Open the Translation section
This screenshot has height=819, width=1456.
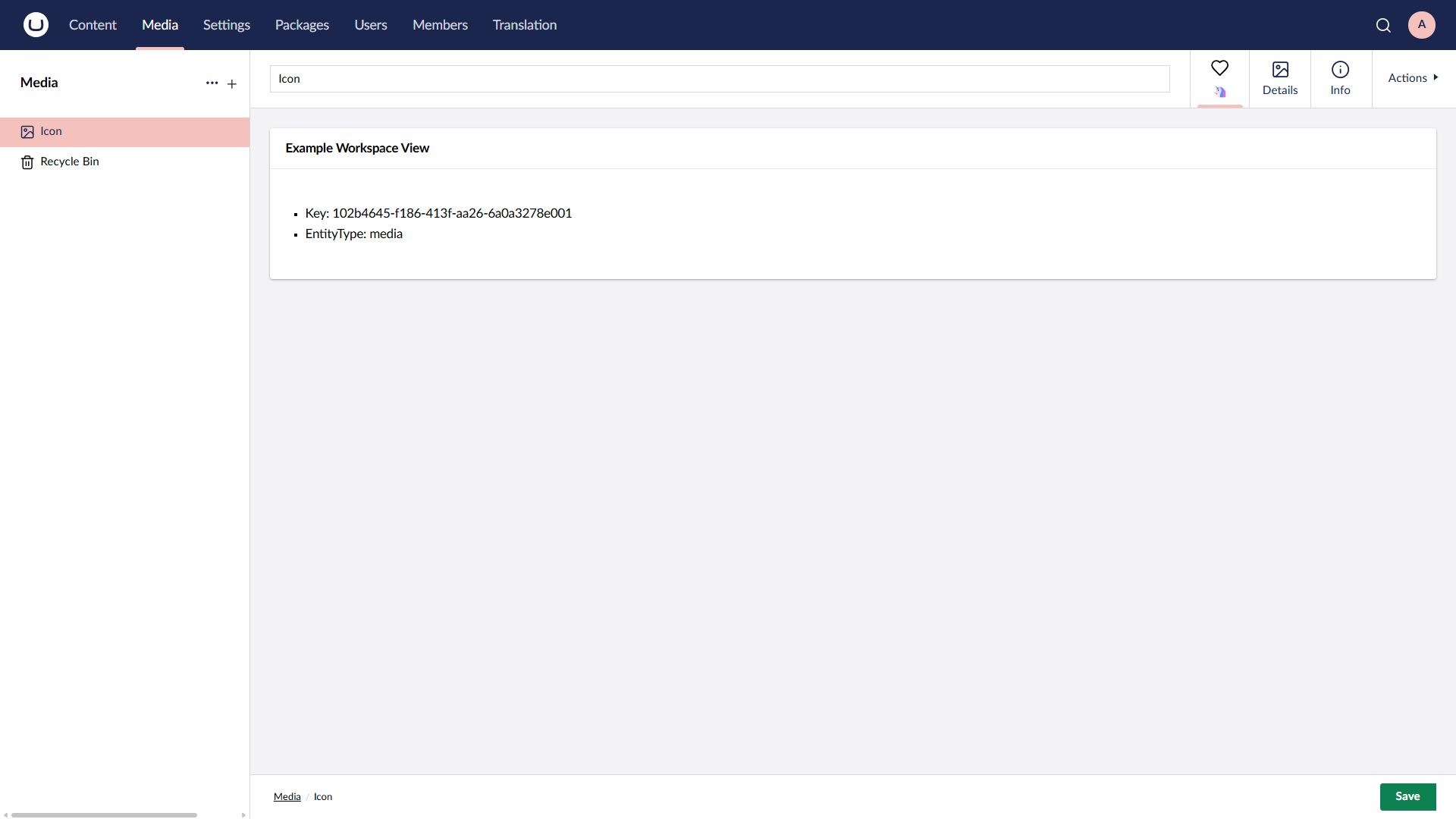524,24
